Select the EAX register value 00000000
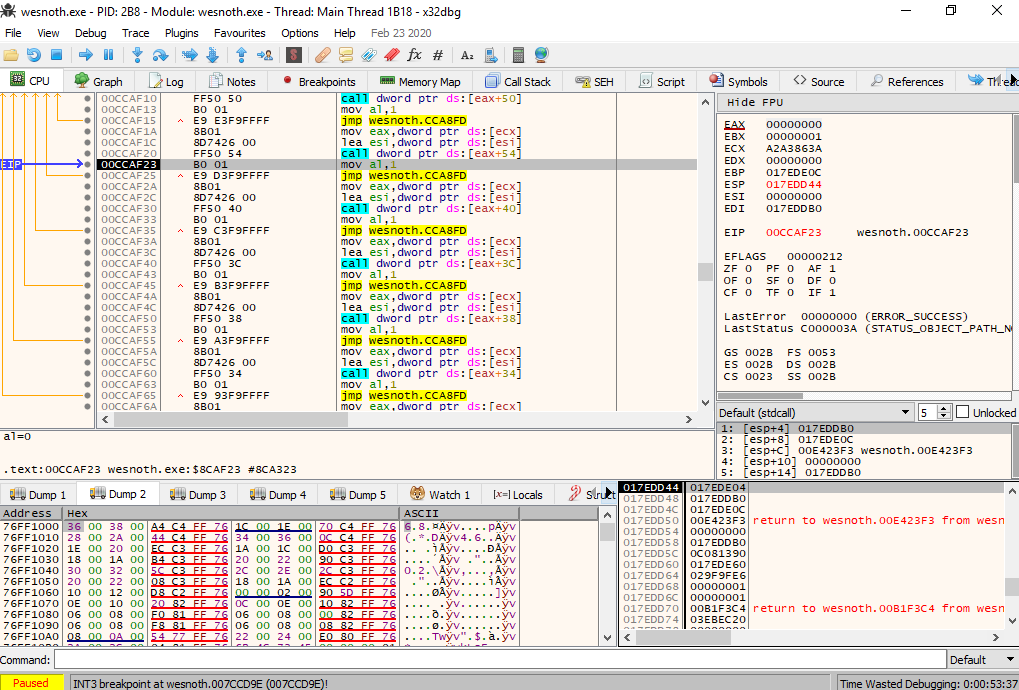 [x=793, y=124]
